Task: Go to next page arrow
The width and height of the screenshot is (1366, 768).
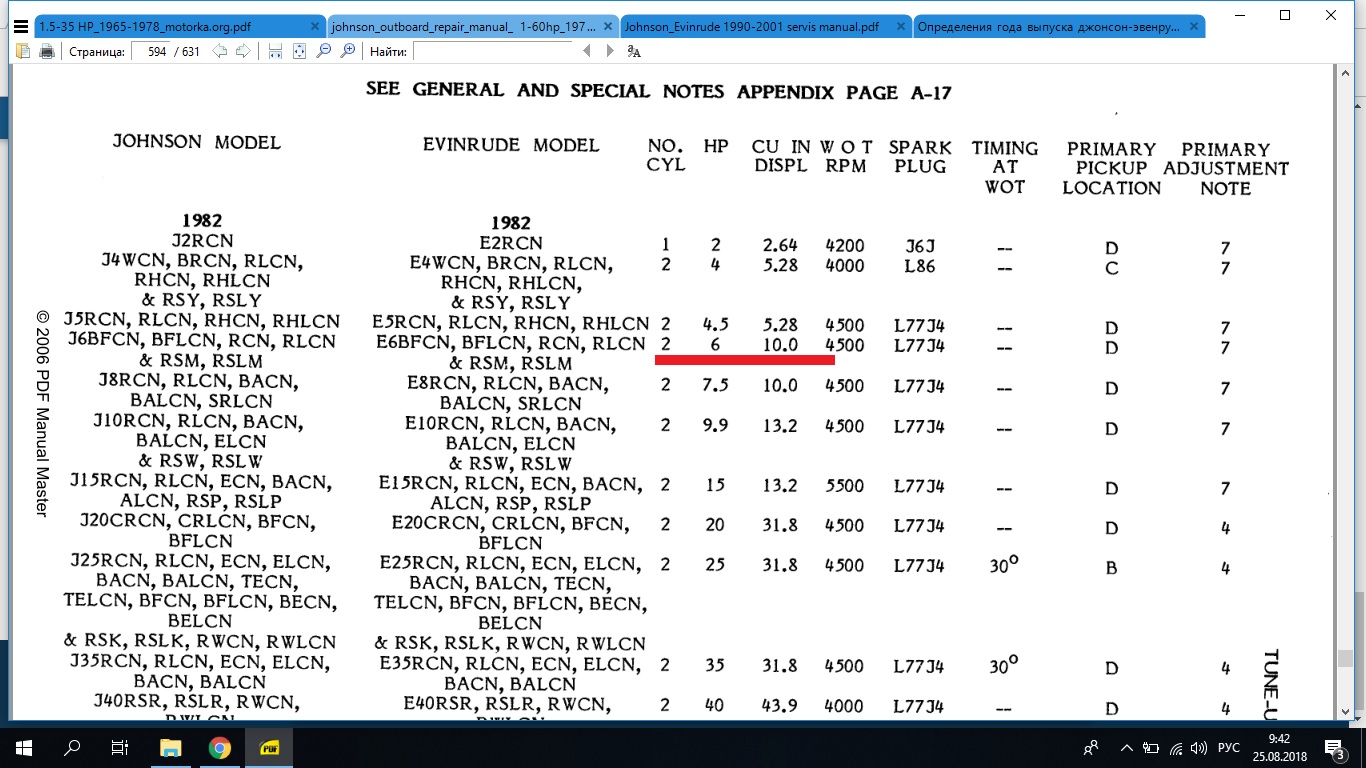Action: pyautogui.click(x=242, y=51)
